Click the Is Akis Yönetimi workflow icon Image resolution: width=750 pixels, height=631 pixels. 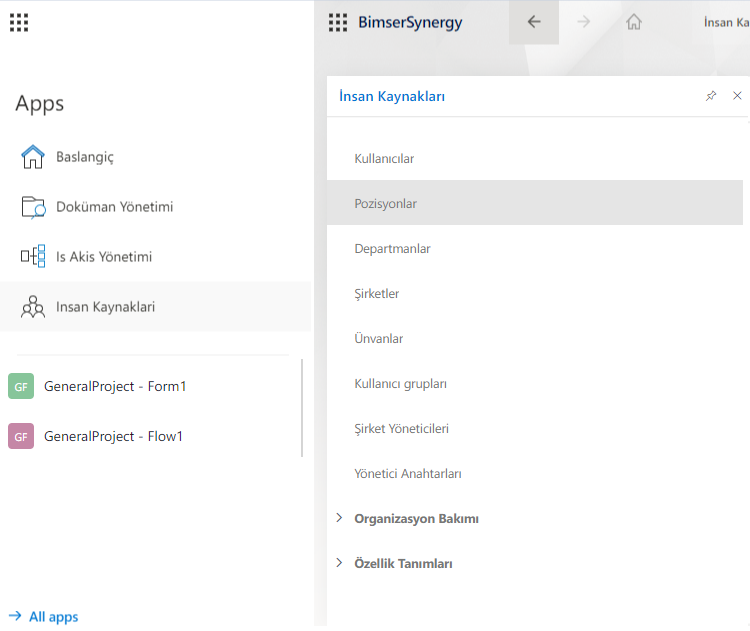coord(33,257)
